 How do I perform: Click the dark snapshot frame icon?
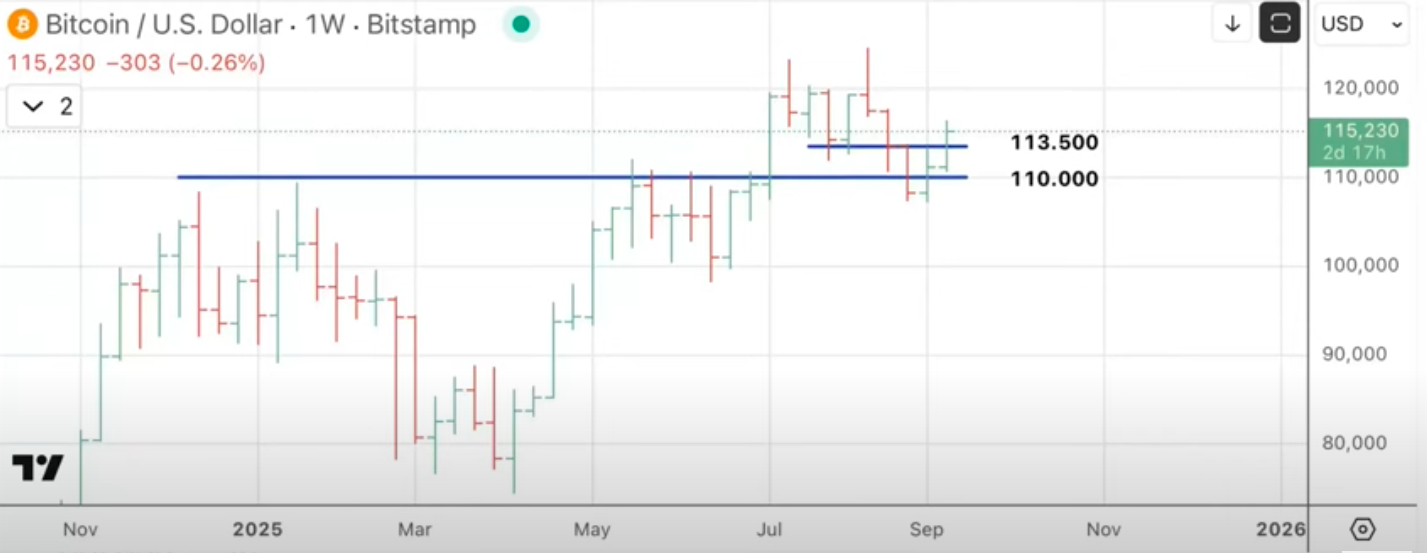1279,23
